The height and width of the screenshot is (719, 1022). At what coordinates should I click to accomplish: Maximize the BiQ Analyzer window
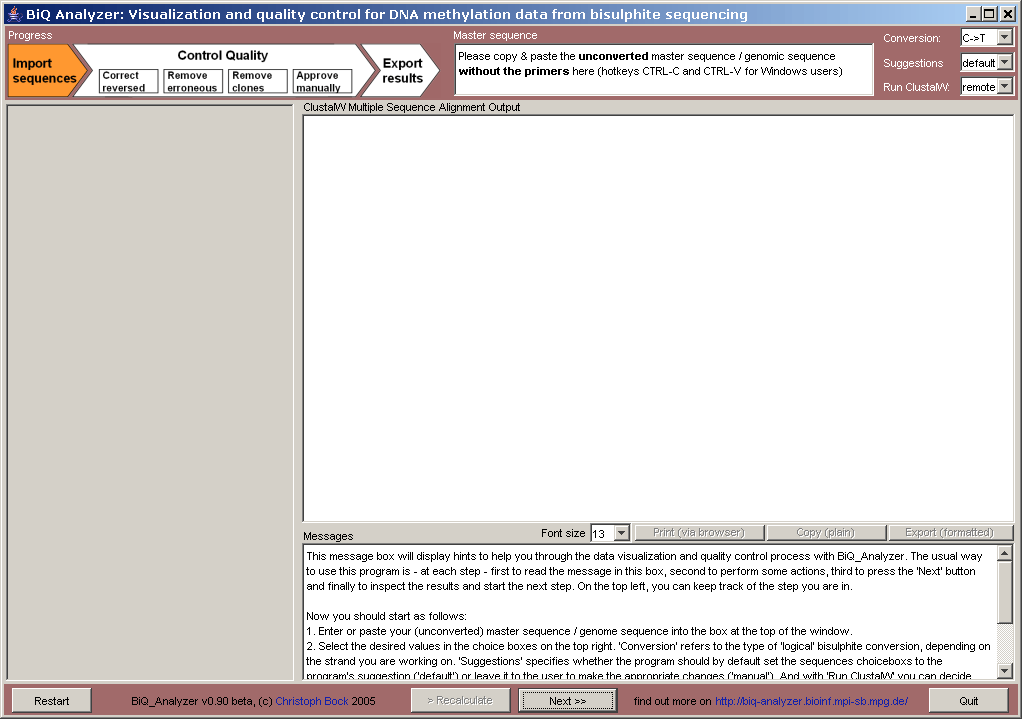click(989, 14)
